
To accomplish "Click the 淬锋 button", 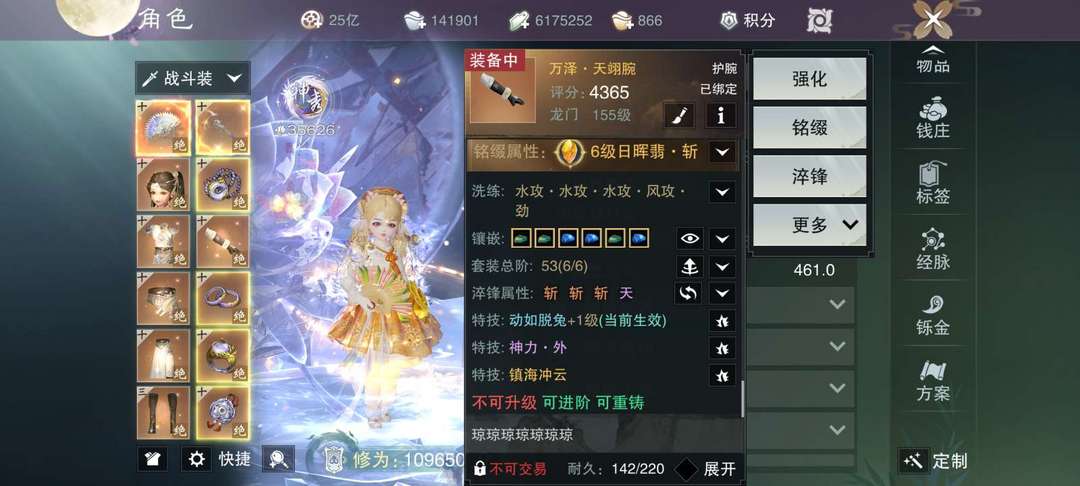I will 809,176.
